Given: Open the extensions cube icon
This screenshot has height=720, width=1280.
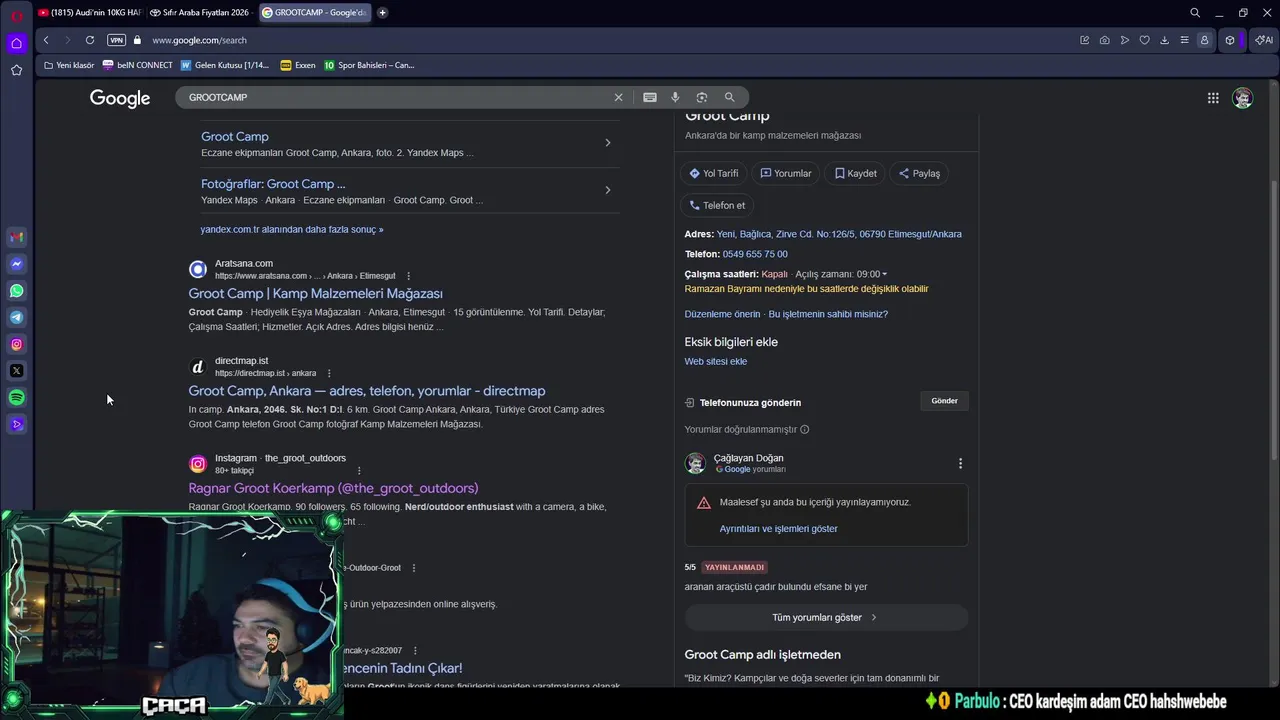Looking at the screenshot, I should 1230,40.
